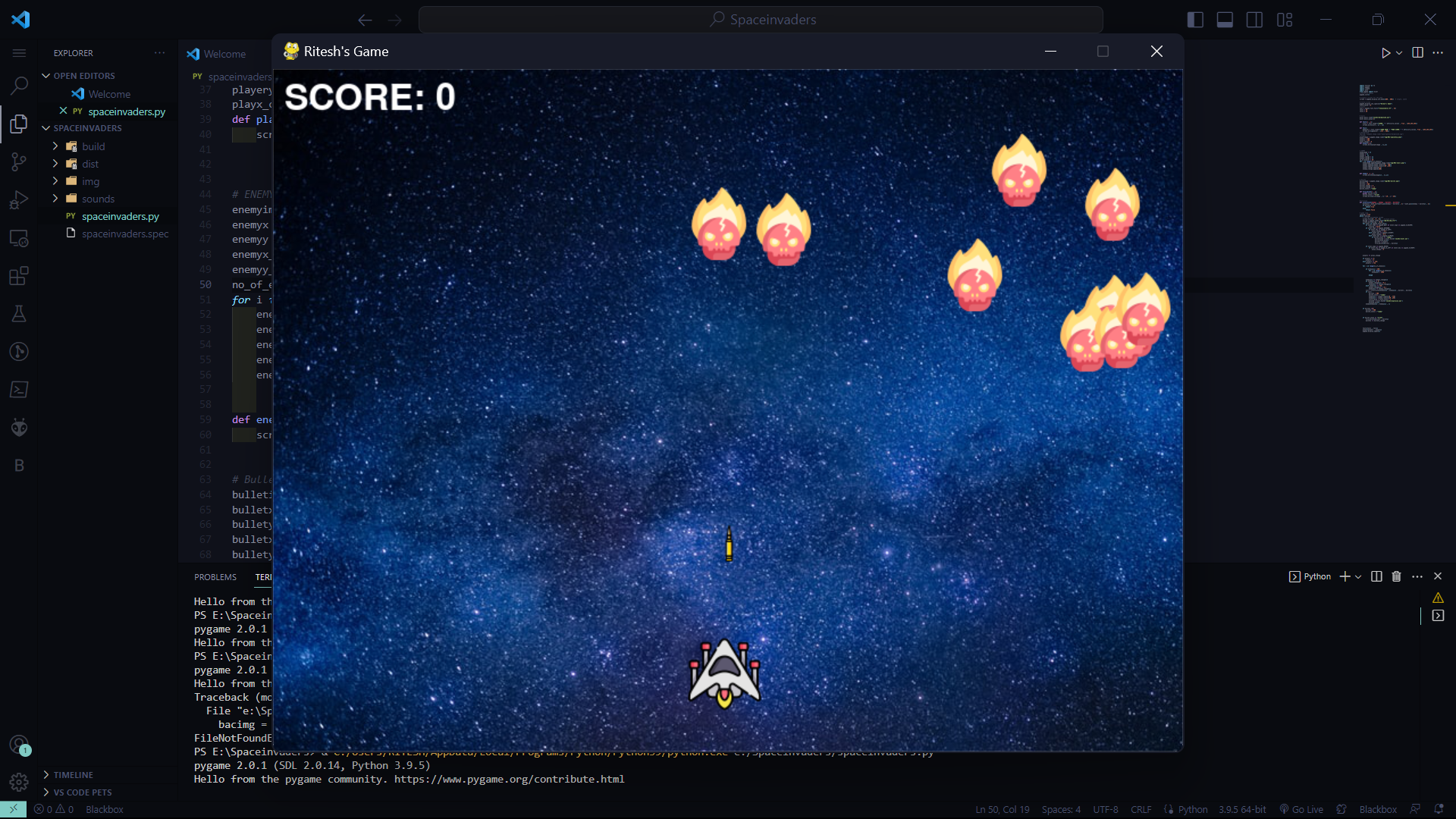Open Settings via the gear icon
This screenshot has height=819, width=1456.
coord(18,782)
